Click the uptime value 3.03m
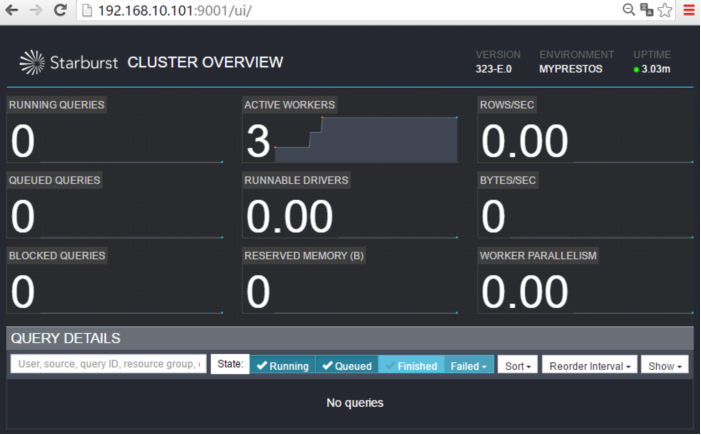Image resolution: width=701 pixels, height=435 pixels. pyautogui.click(x=656, y=69)
